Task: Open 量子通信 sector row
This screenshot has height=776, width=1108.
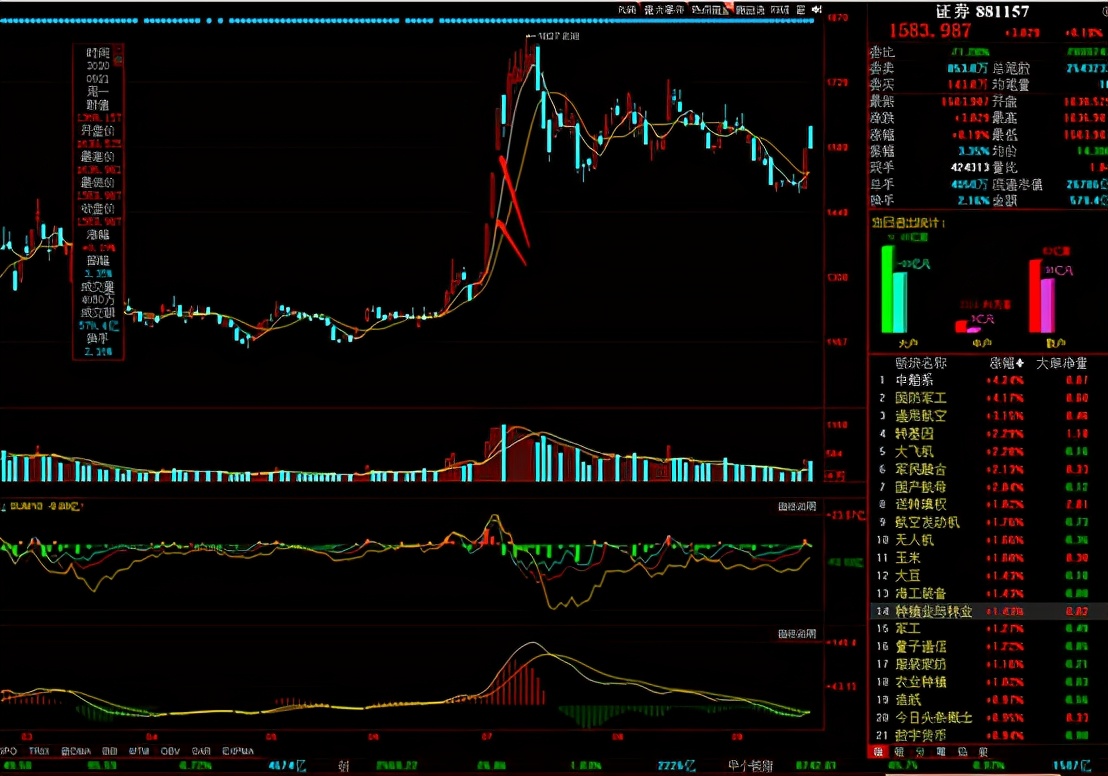Action: click(989, 647)
